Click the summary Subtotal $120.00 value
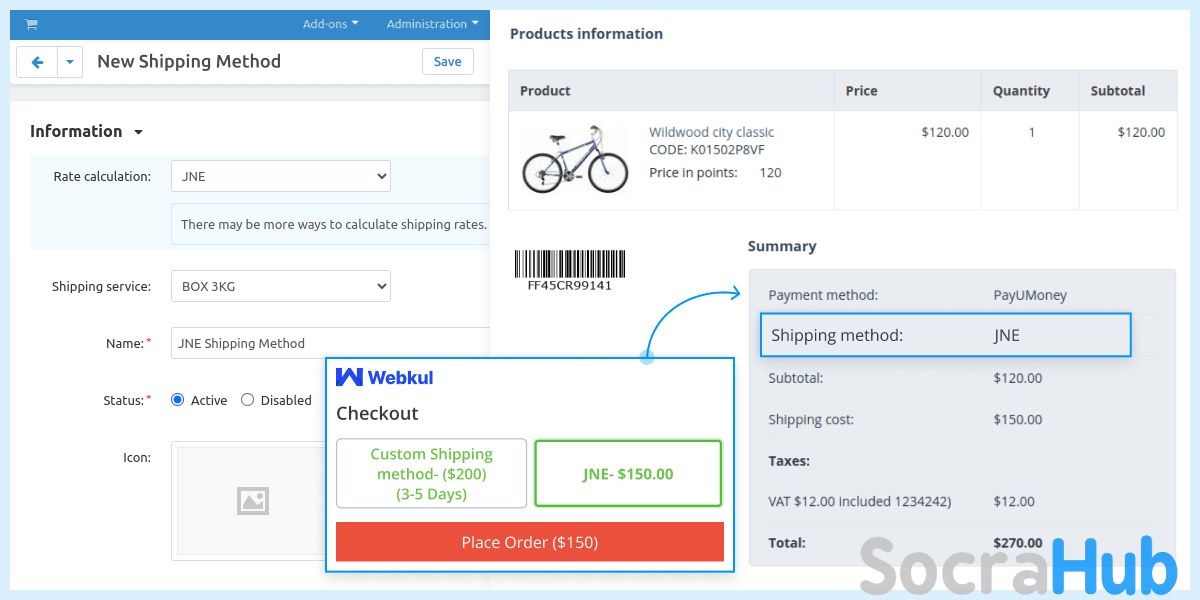The image size is (1200, 600). [1018, 378]
